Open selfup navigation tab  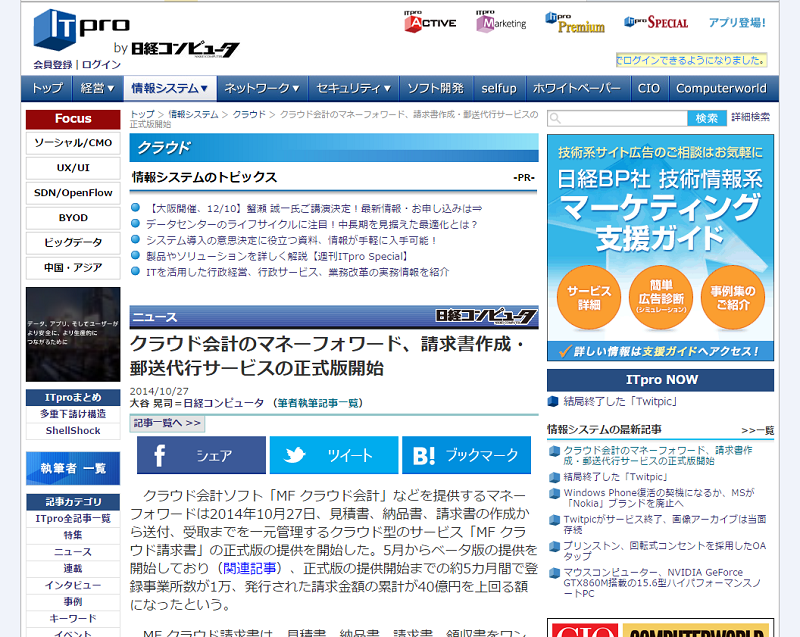499,89
